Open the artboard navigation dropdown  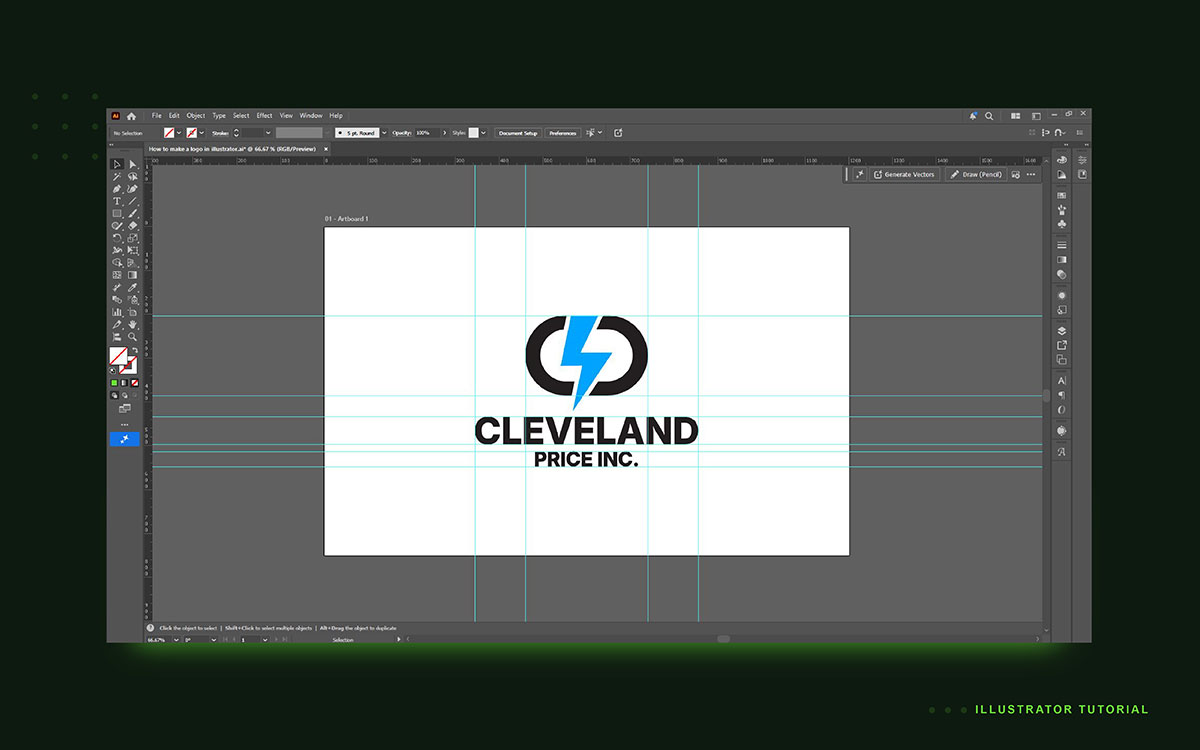pyautogui.click(x=265, y=639)
